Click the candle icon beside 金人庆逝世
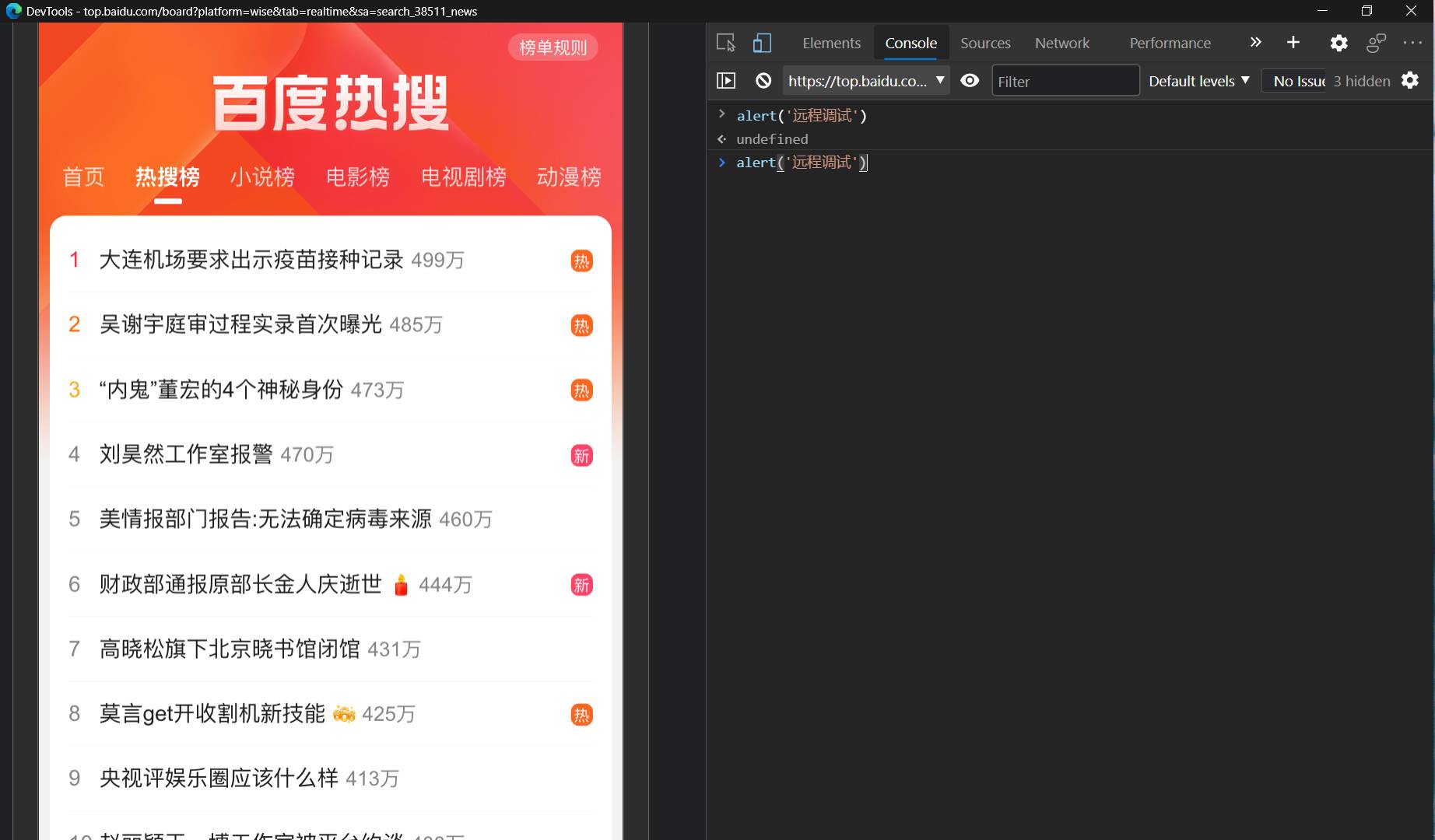The image size is (1435, 840). [x=401, y=585]
